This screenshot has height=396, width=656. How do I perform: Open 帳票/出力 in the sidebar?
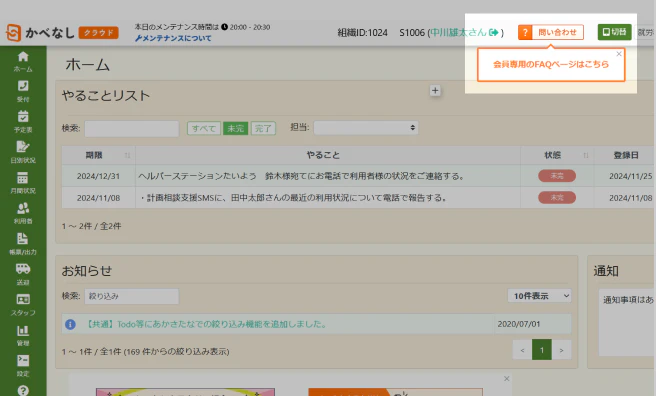tap(23, 244)
